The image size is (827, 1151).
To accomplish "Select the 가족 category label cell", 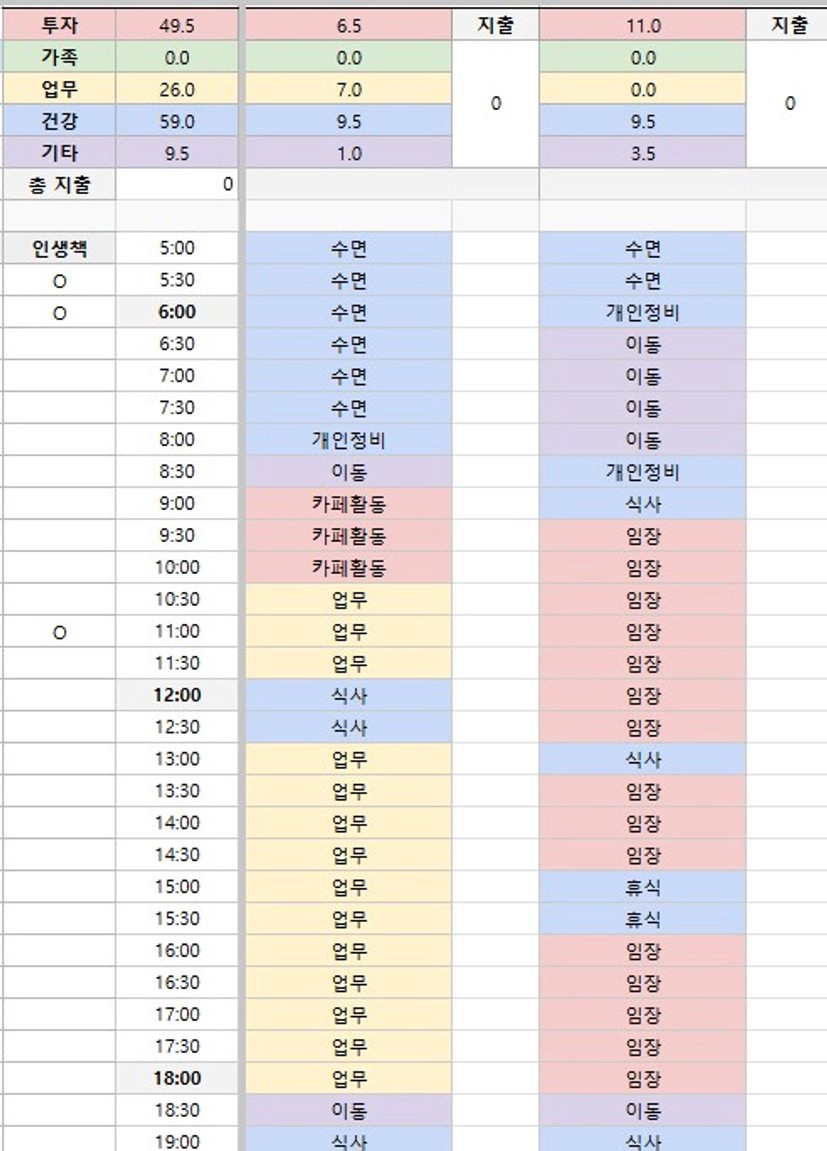I will (59, 58).
